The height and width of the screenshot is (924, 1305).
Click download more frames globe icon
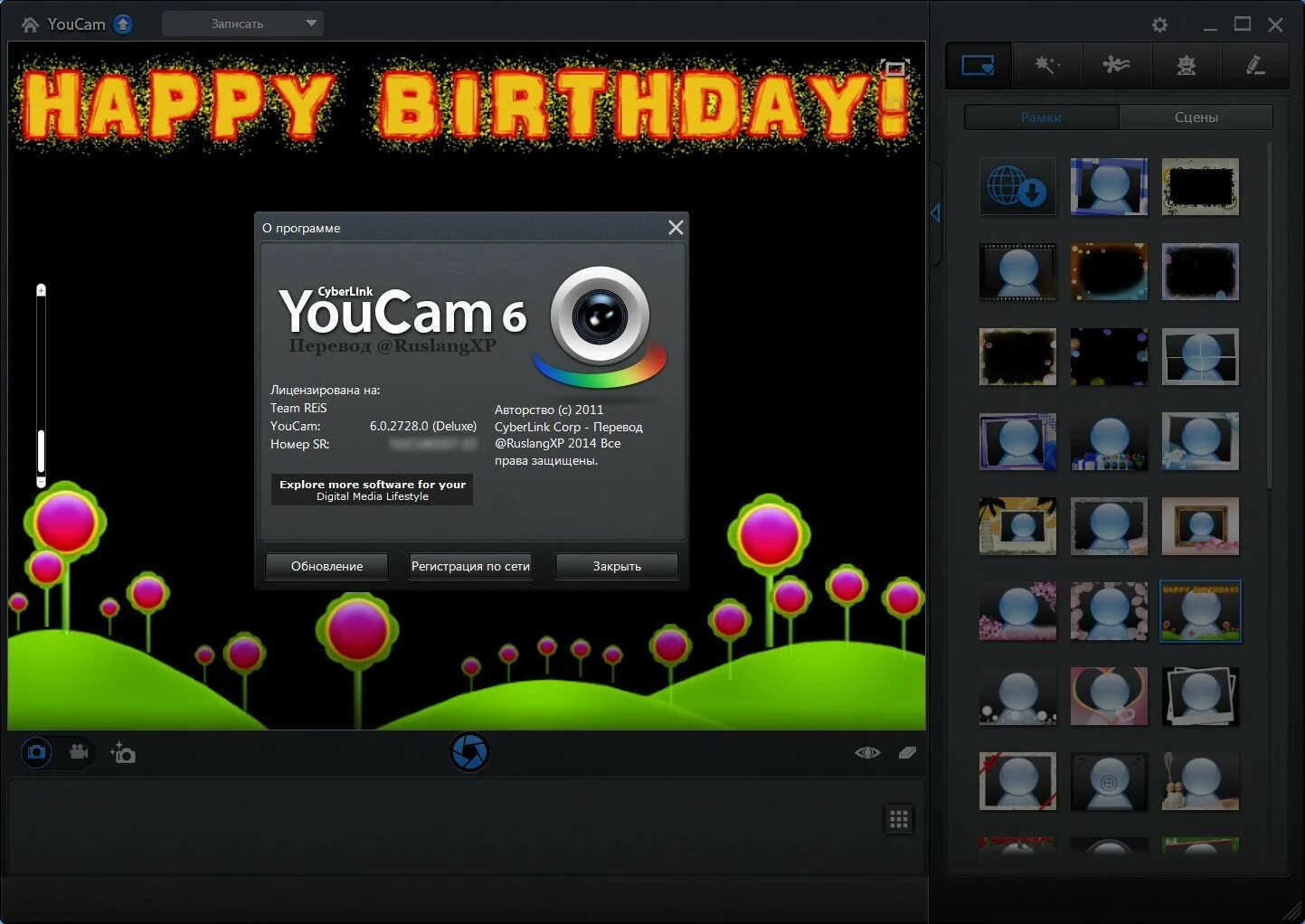pos(1017,186)
